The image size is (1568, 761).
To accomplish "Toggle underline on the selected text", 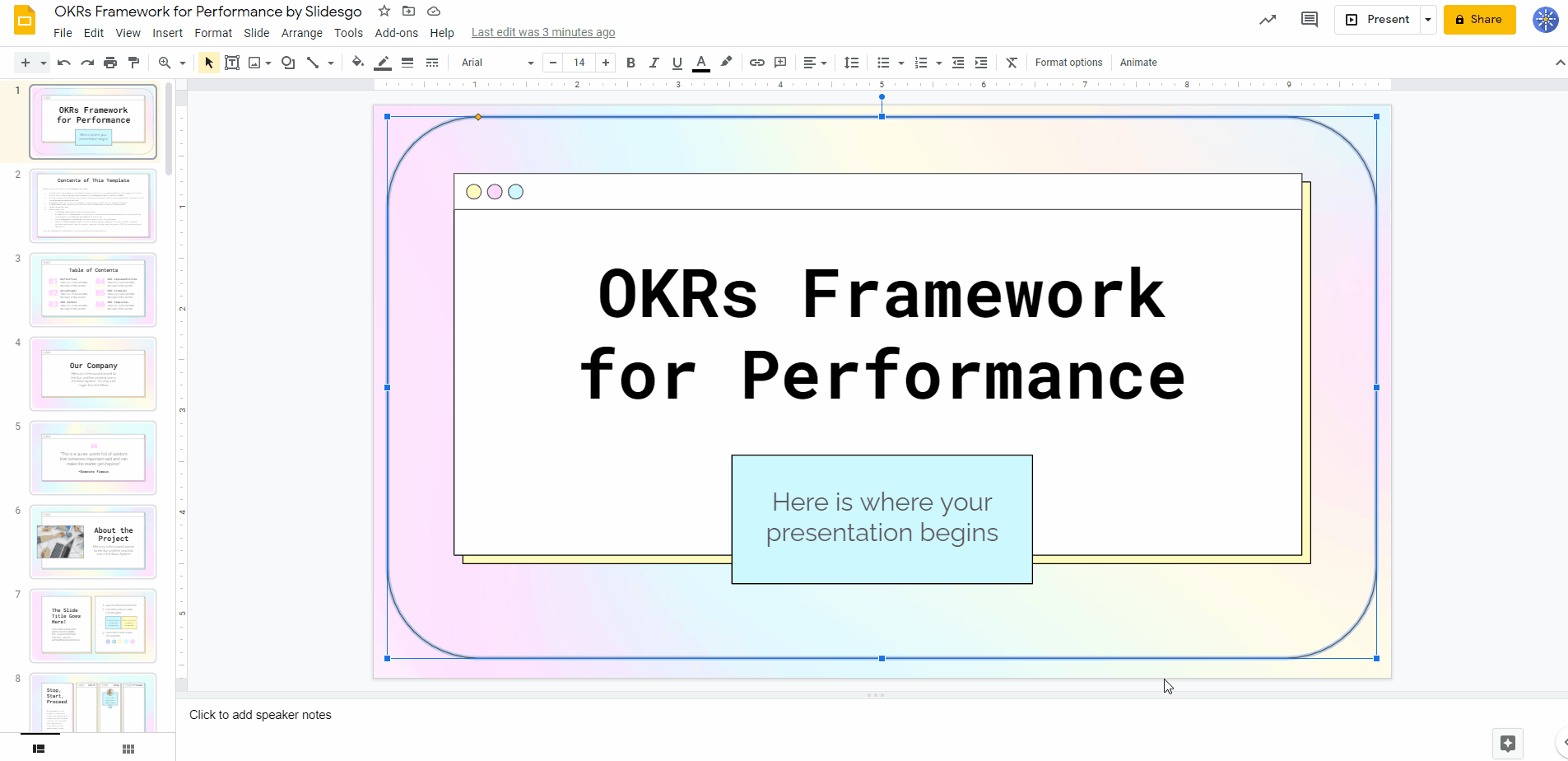I will 676,62.
